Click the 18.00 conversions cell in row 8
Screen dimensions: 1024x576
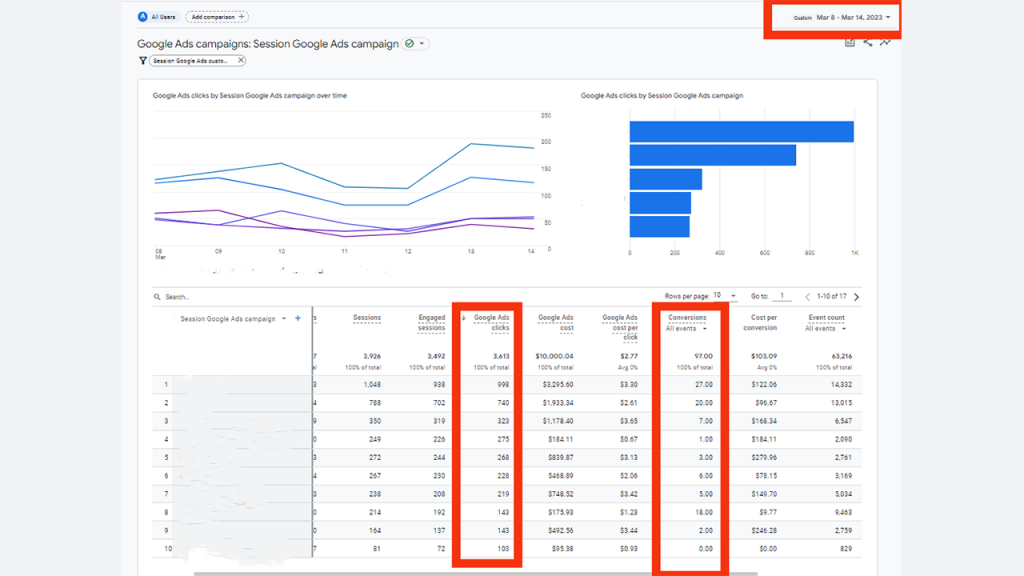703,513
